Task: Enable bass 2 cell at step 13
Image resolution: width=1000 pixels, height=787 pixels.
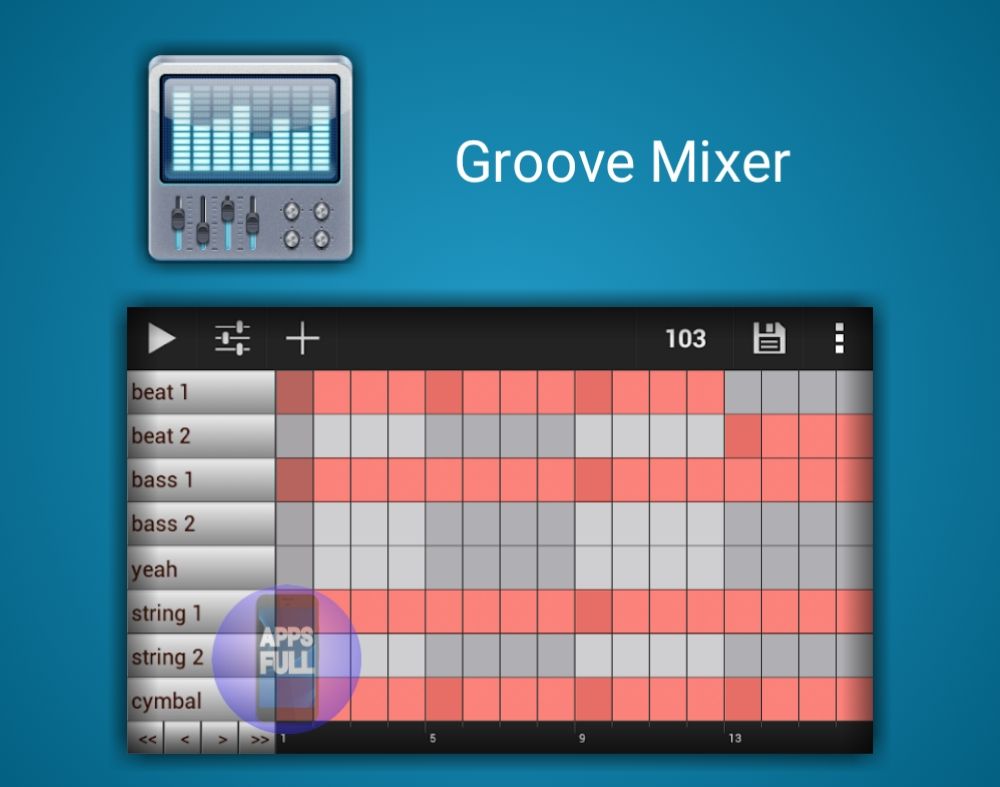Action: pos(743,524)
